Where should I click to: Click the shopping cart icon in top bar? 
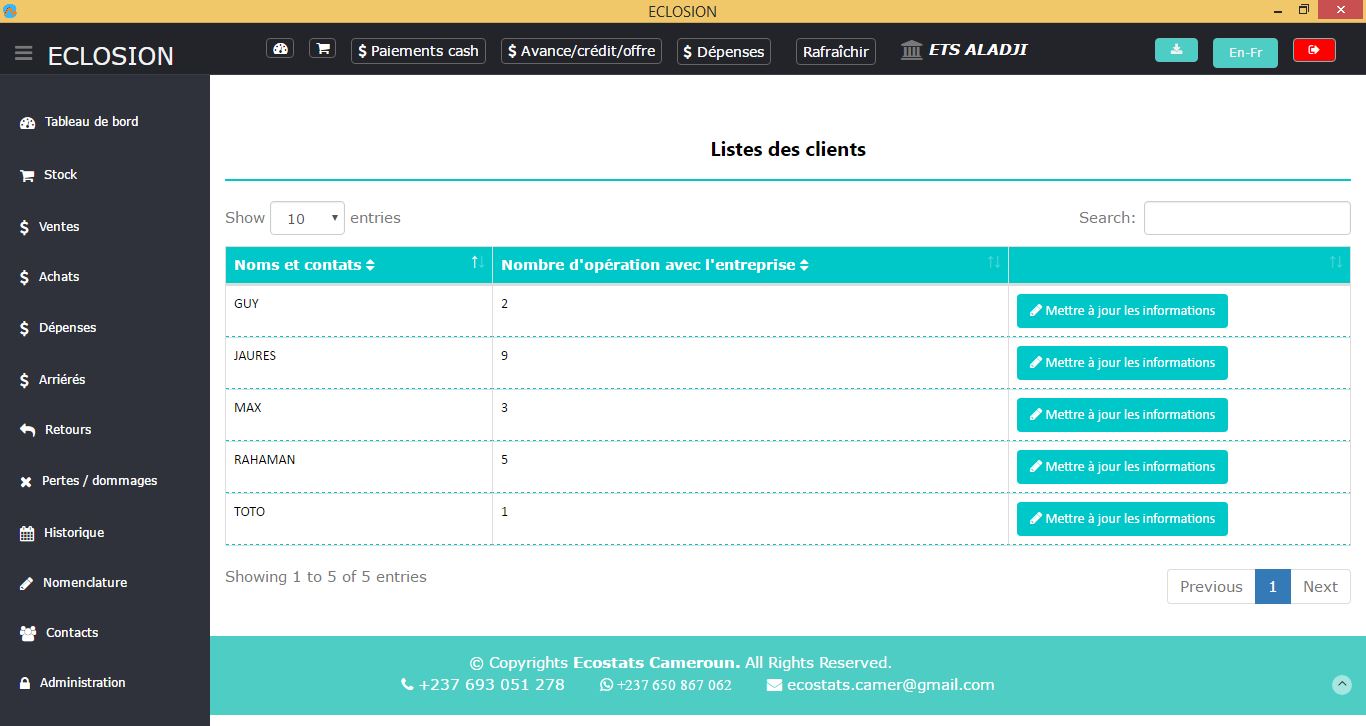[322, 49]
